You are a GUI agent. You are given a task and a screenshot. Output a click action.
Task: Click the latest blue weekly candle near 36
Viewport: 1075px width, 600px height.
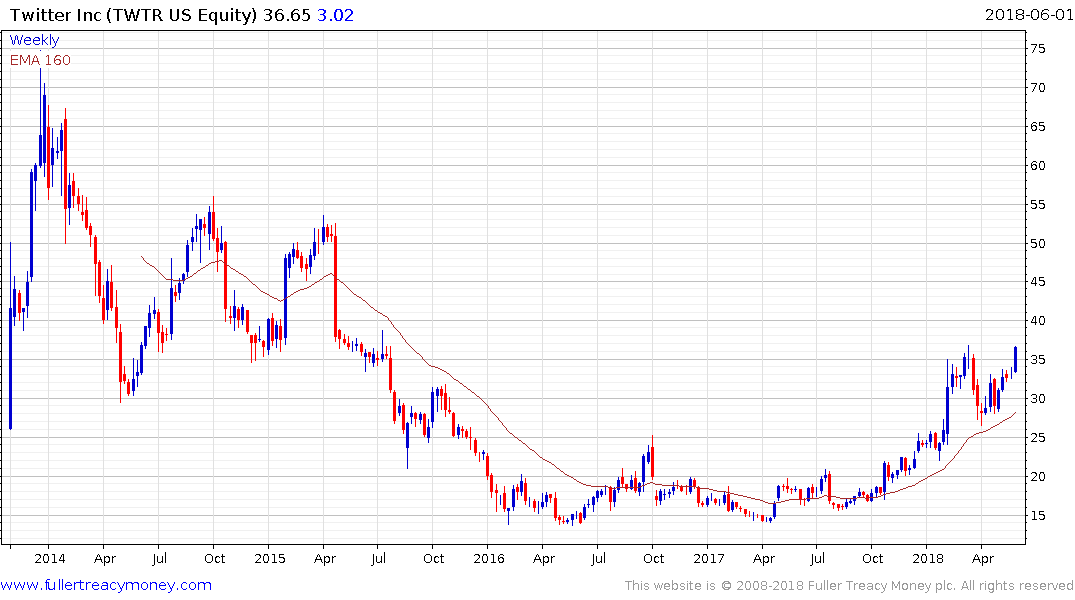[x=1015, y=359]
